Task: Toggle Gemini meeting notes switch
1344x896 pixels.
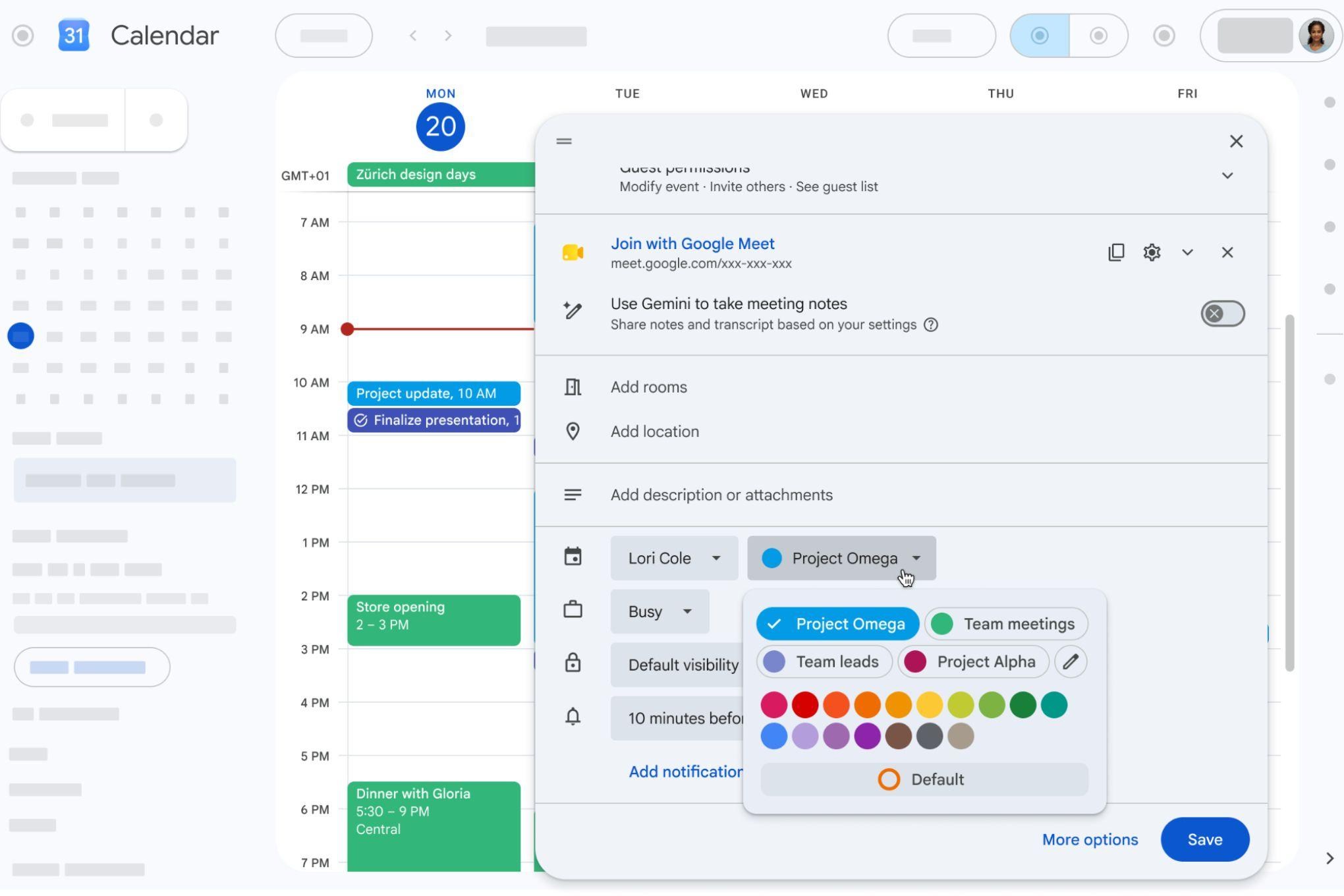Action: [x=1223, y=314]
